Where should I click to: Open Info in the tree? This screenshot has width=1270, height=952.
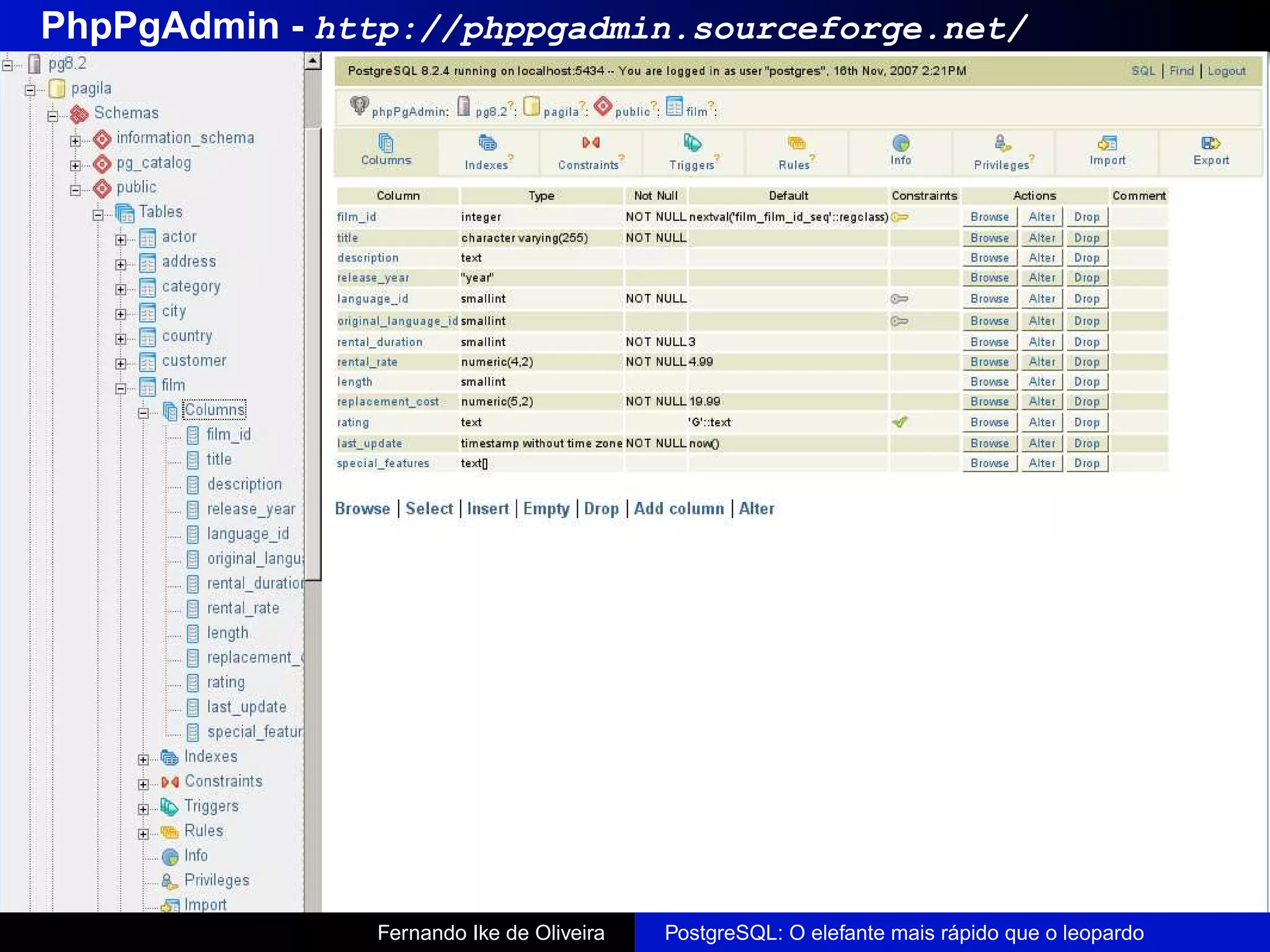point(196,856)
